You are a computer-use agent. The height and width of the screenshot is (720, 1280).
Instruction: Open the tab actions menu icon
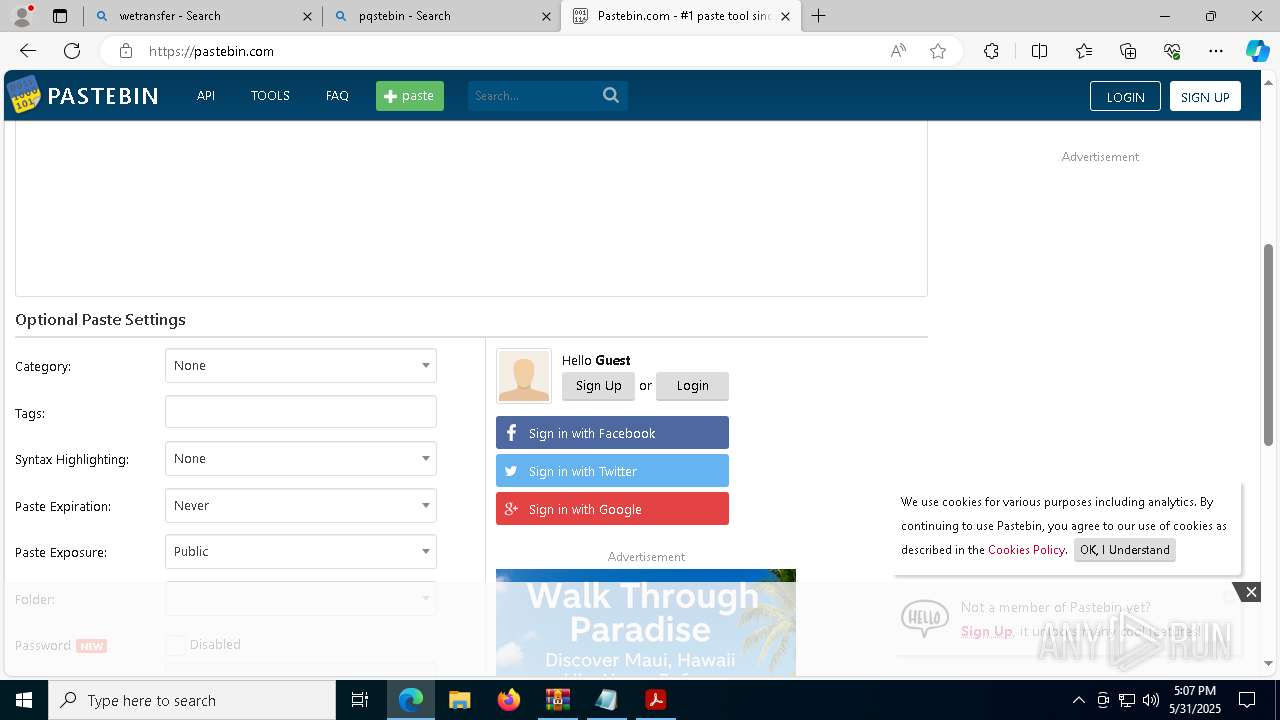(x=60, y=16)
